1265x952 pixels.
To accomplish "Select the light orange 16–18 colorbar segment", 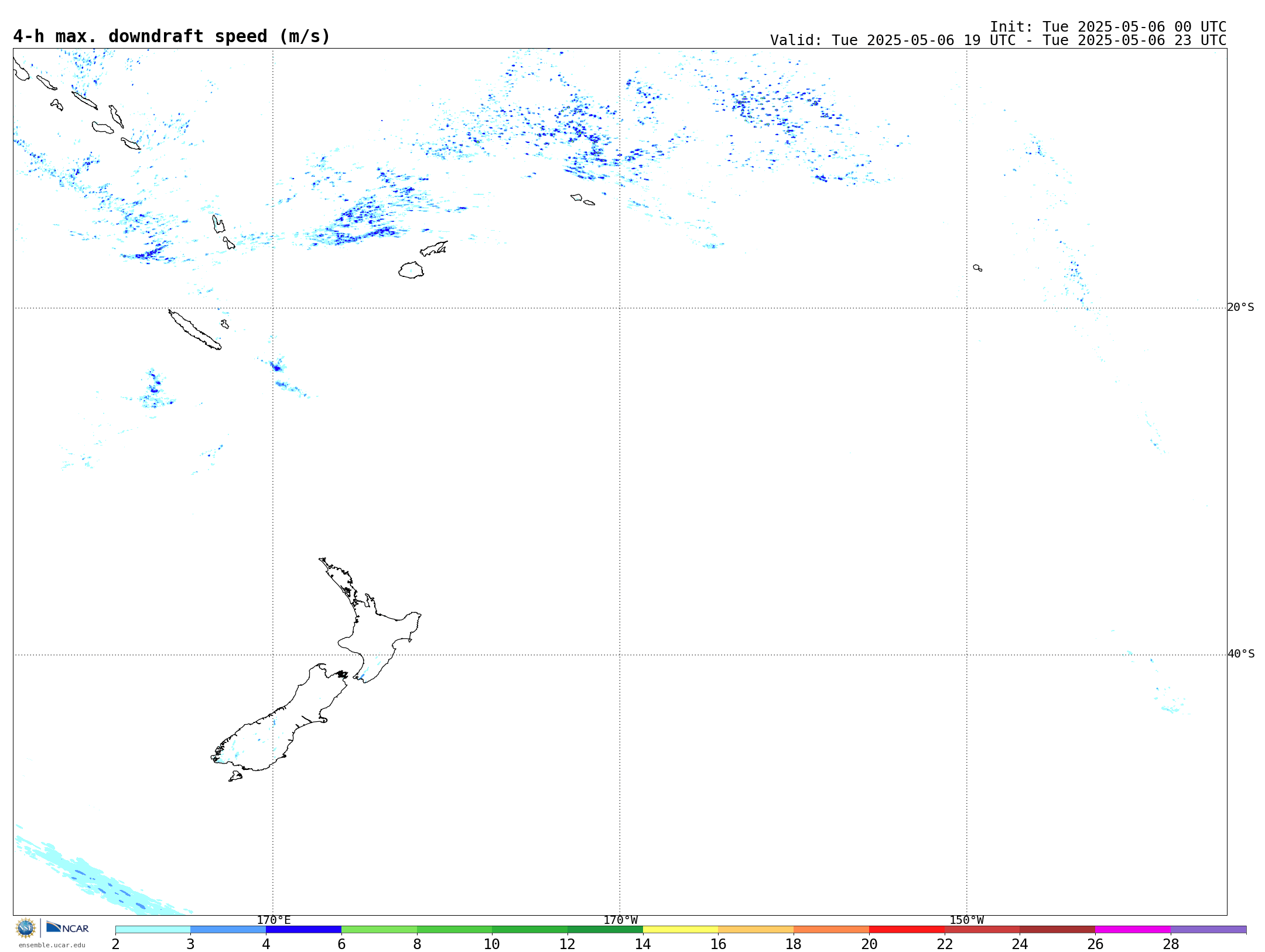I will pyautogui.click(x=756, y=929).
